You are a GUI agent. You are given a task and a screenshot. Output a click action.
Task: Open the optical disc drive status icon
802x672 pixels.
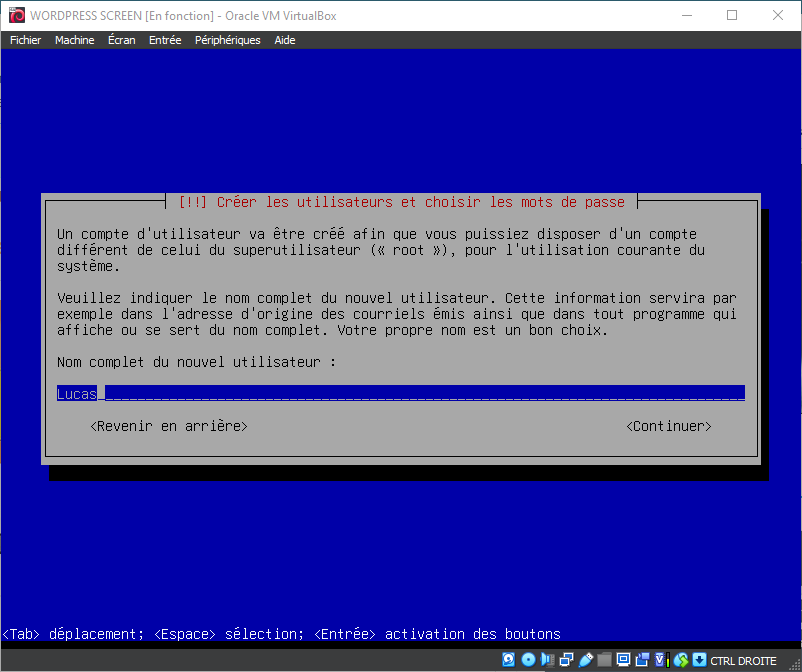coord(528,660)
